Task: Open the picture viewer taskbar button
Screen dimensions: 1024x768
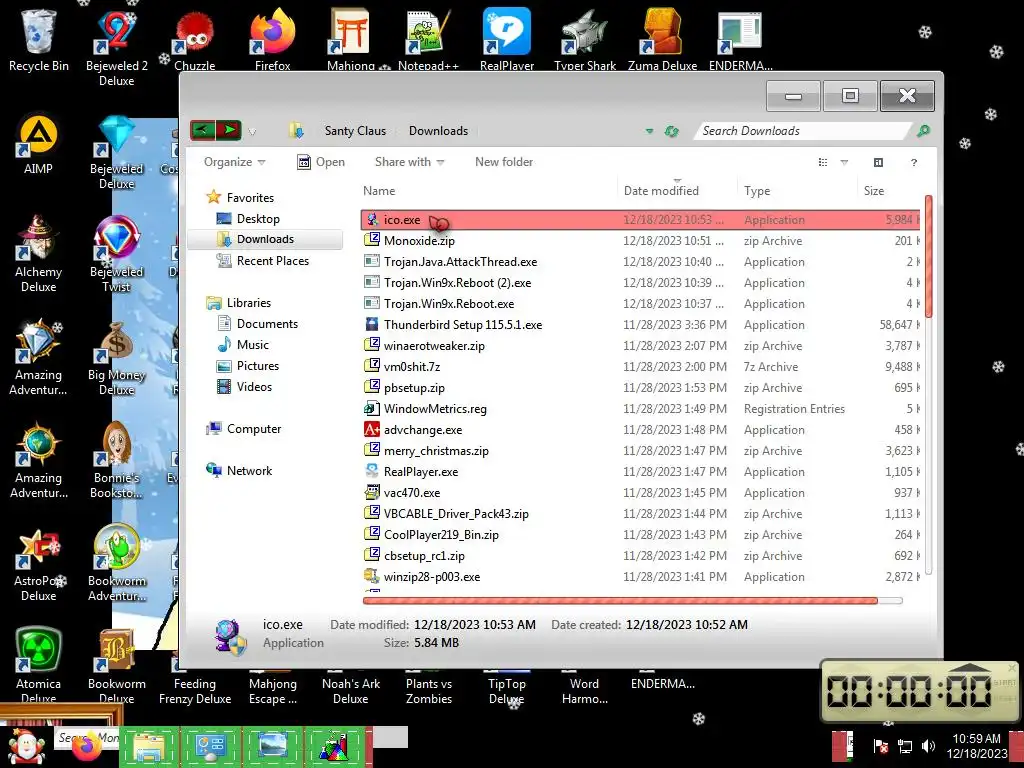Action: tap(272, 747)
